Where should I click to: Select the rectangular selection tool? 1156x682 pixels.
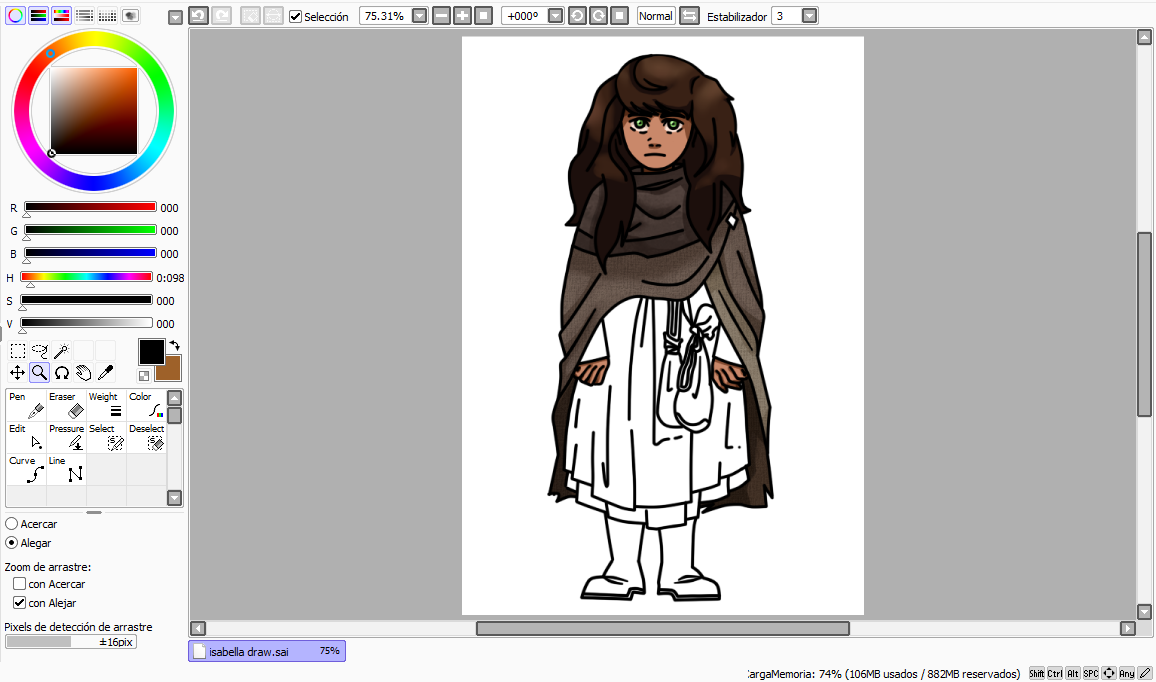pyautogui.click(x=18, y=351)
